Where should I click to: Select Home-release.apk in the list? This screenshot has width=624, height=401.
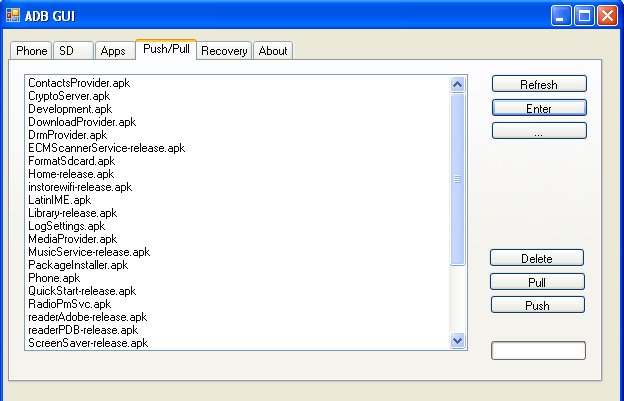pyautogui.click(x=238, y=174)
